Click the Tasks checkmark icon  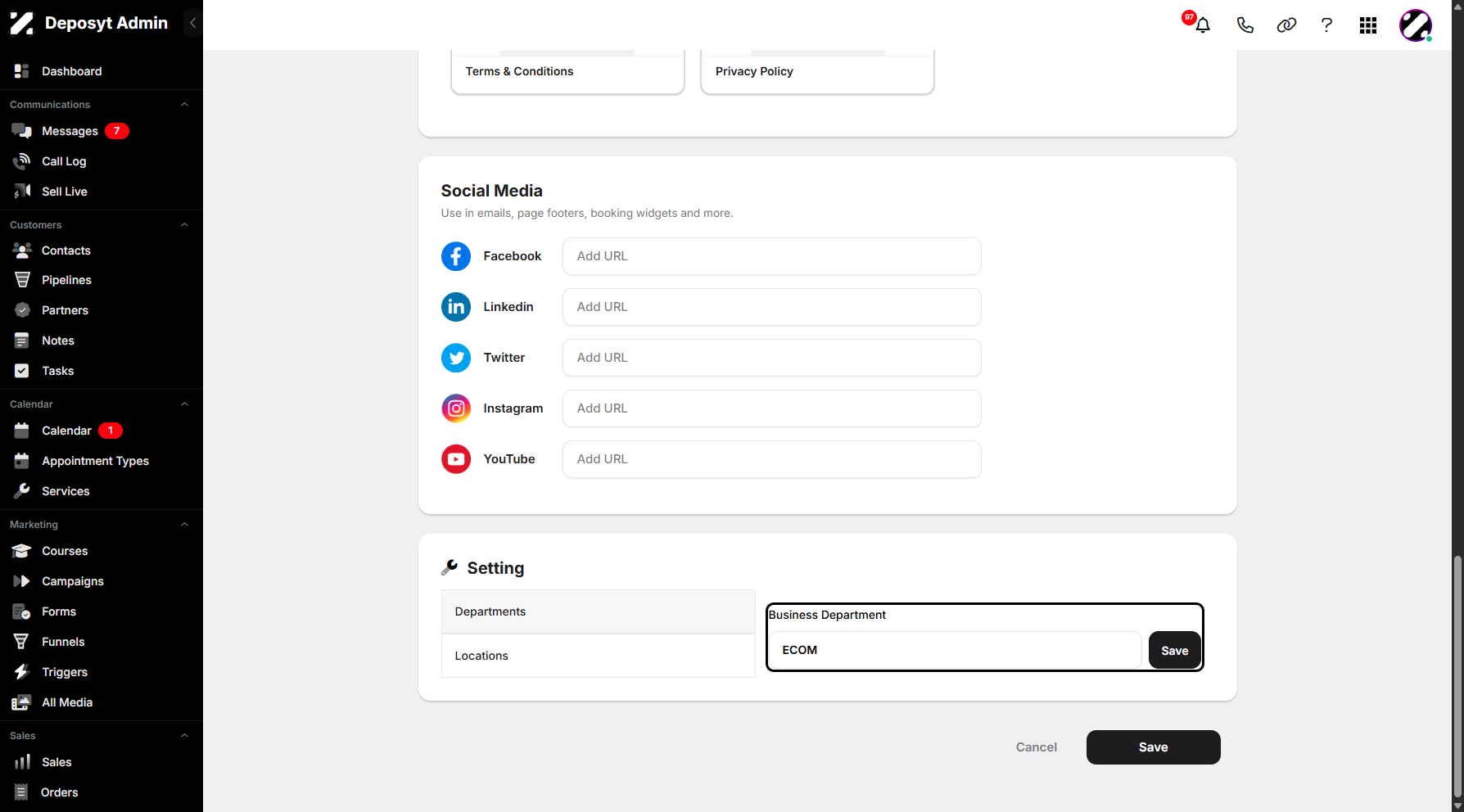tap(22, 371)
